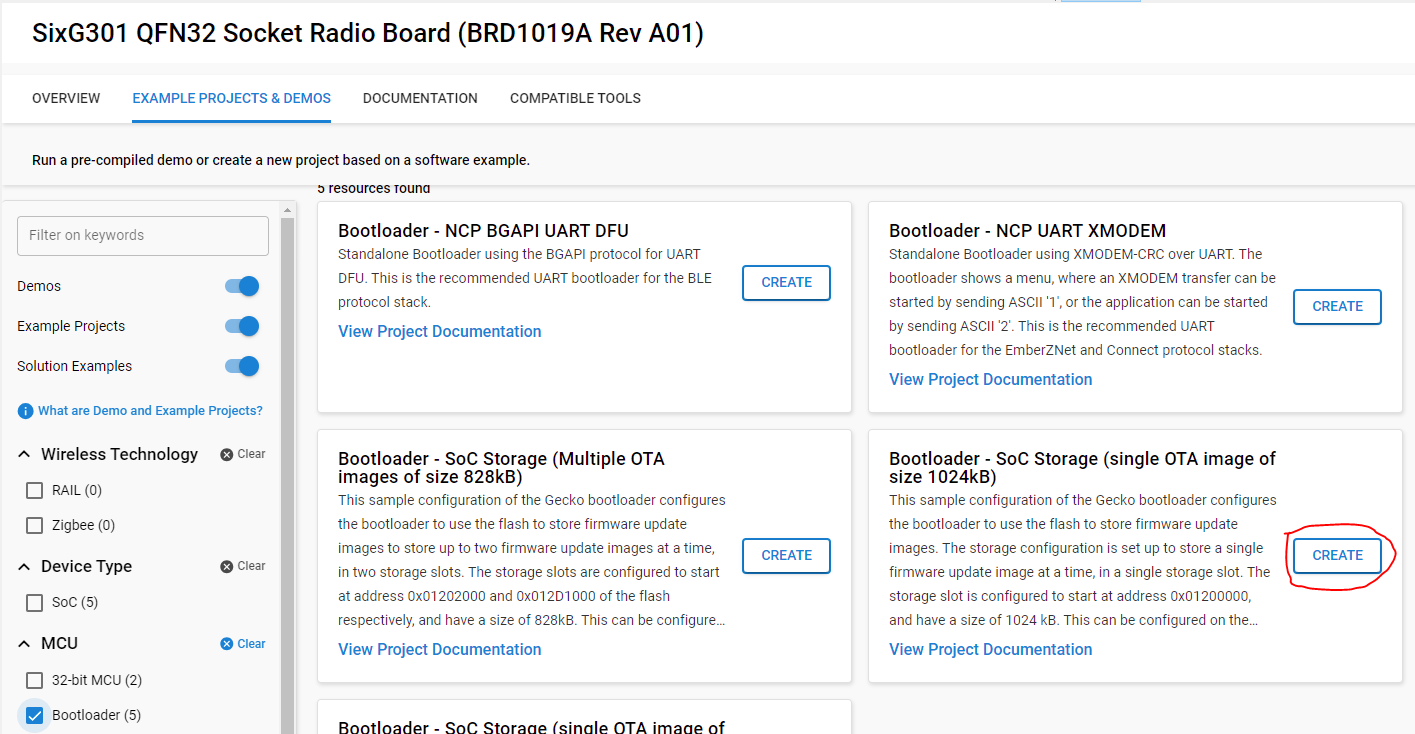The width and height of the screenshot is (1415, 734).
Task: Clear the MCU filter
Action: coord(243,644)
